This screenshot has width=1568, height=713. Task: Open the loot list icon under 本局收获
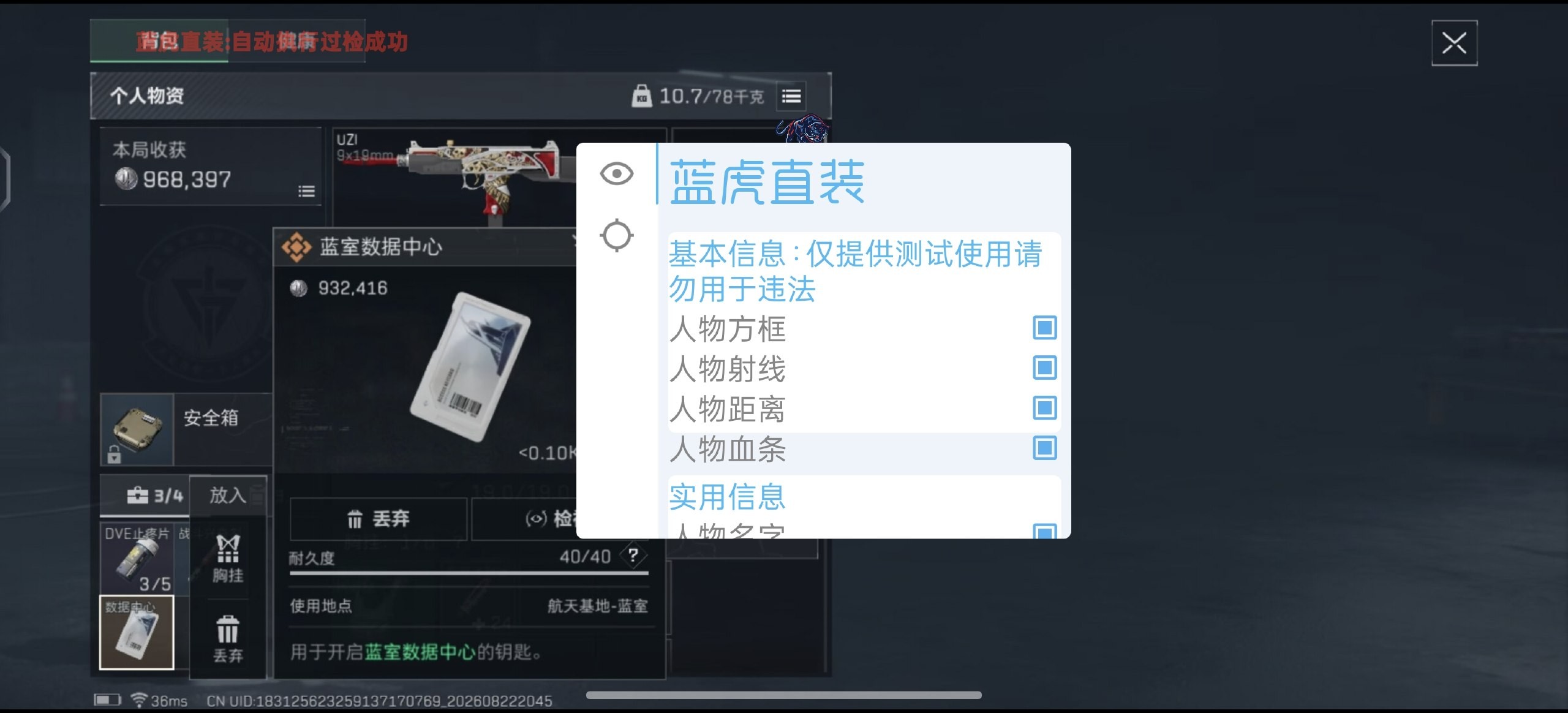(x=306, y=191)
